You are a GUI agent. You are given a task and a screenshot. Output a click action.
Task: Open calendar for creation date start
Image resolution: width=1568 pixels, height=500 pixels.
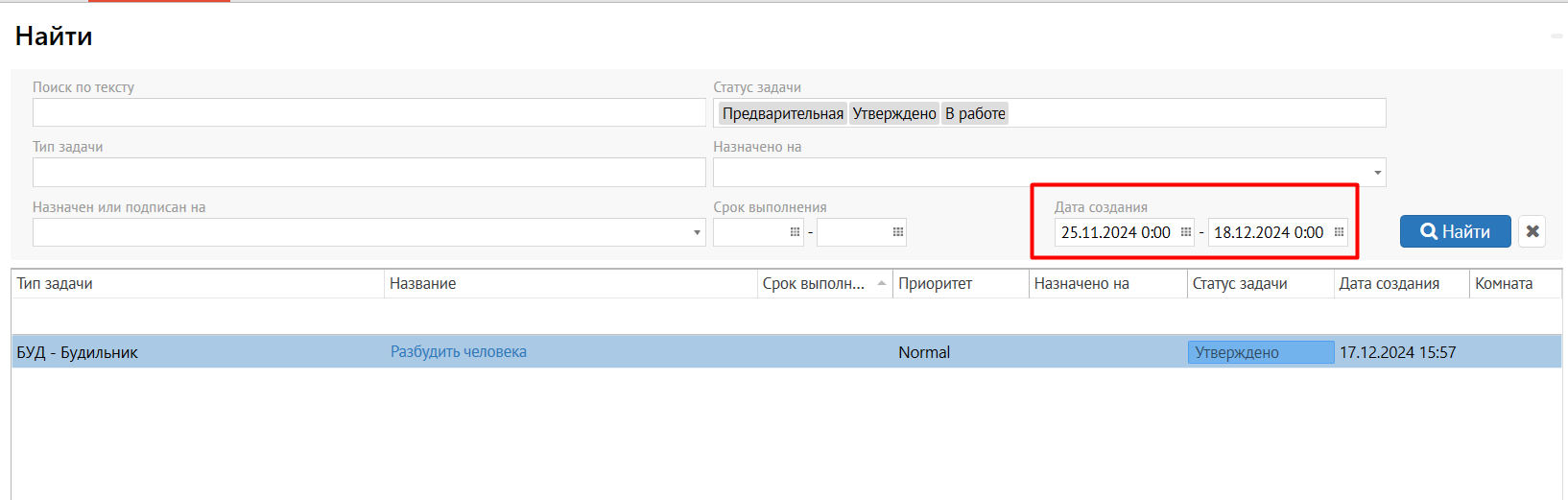pos(1186,232)
